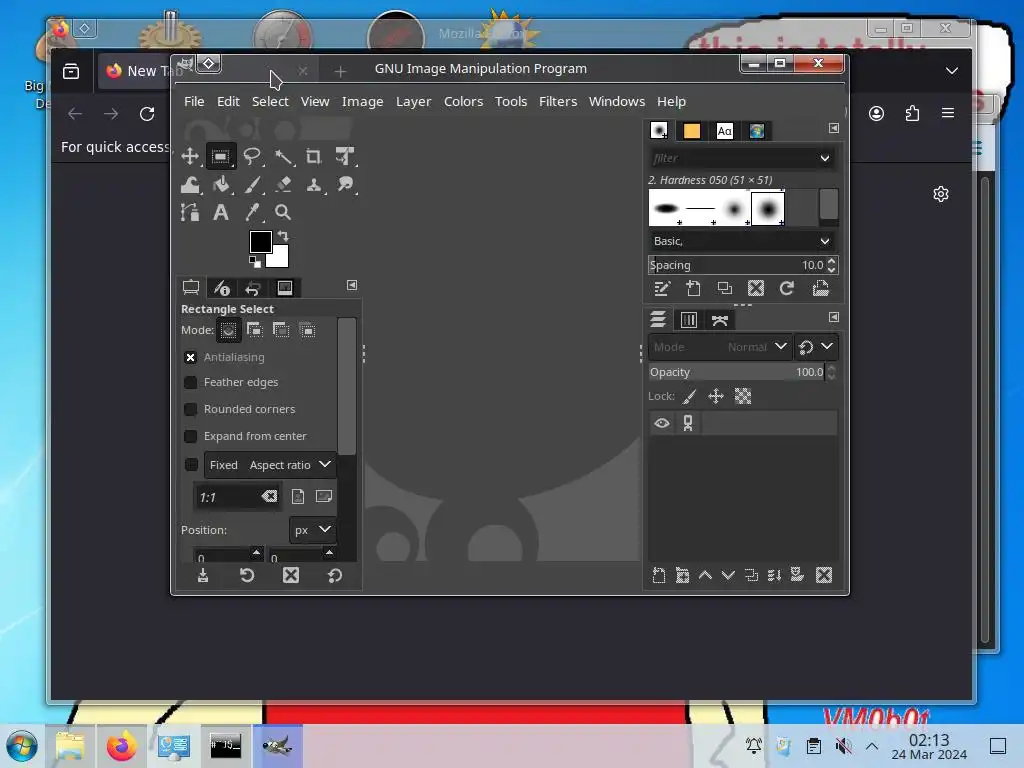The width and height of the screenshot is (1024, 768).
Task: Open the Windows menu
Action: (616, 101)
